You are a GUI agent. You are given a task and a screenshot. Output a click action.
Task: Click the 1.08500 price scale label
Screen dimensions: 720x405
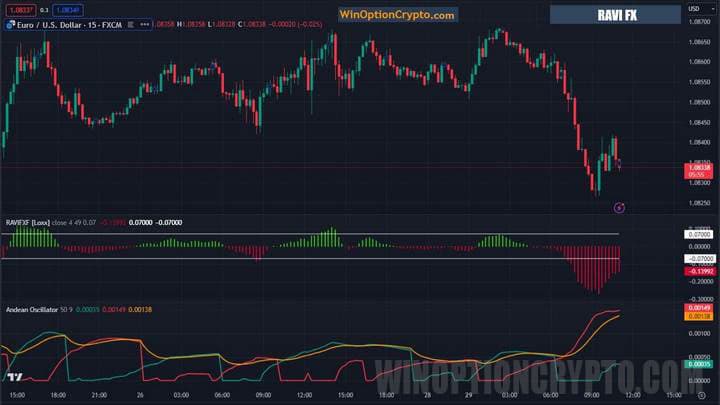(x=699, y=102)
